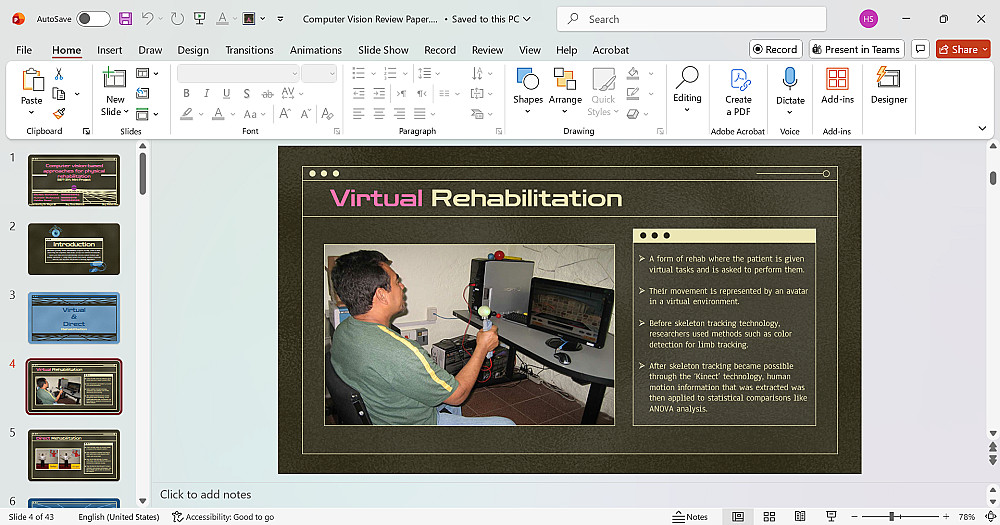1000x525 pixels.
Task: Click the New Slide icon
Action: [x=114, y=78]
